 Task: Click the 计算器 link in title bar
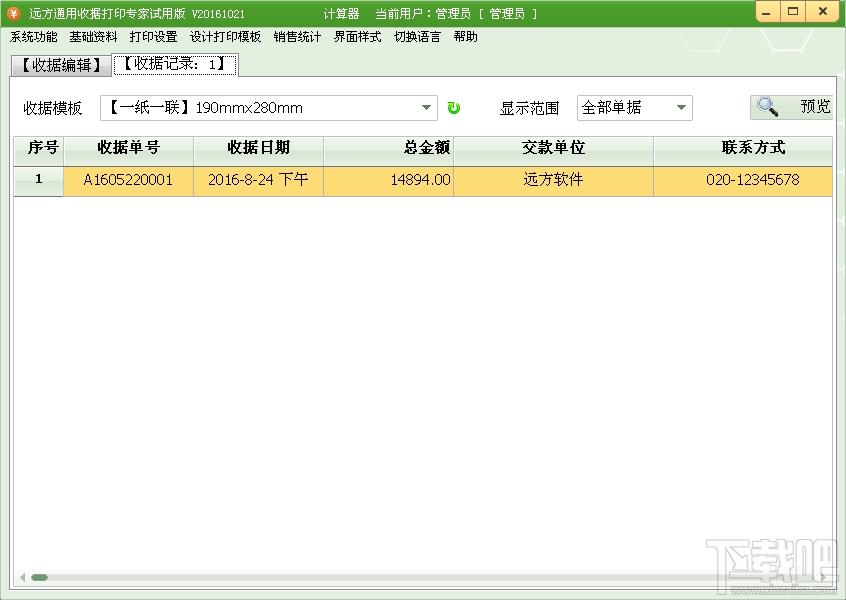point(341,14)
